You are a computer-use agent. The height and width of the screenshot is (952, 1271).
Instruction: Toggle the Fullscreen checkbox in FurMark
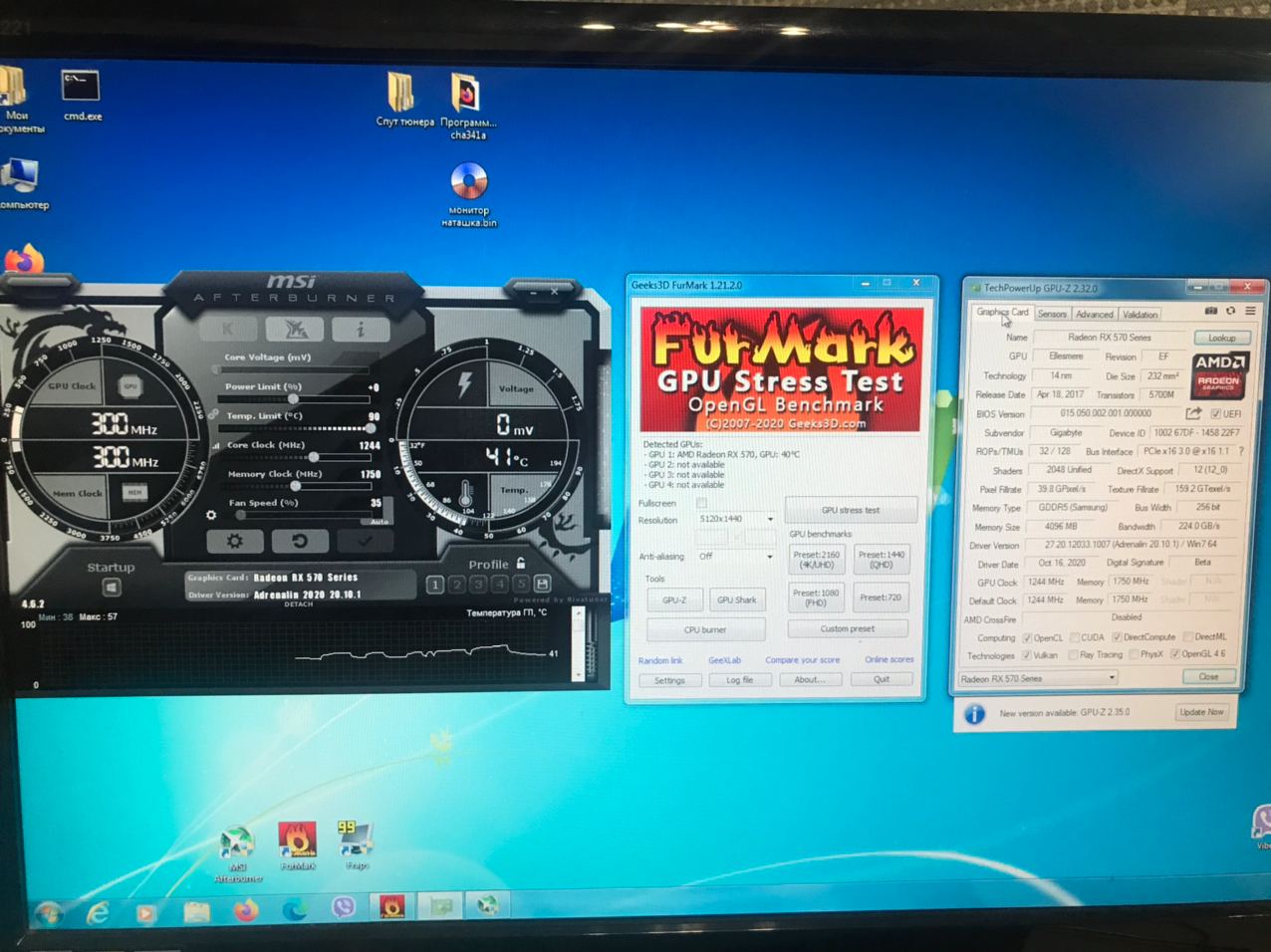701,503
